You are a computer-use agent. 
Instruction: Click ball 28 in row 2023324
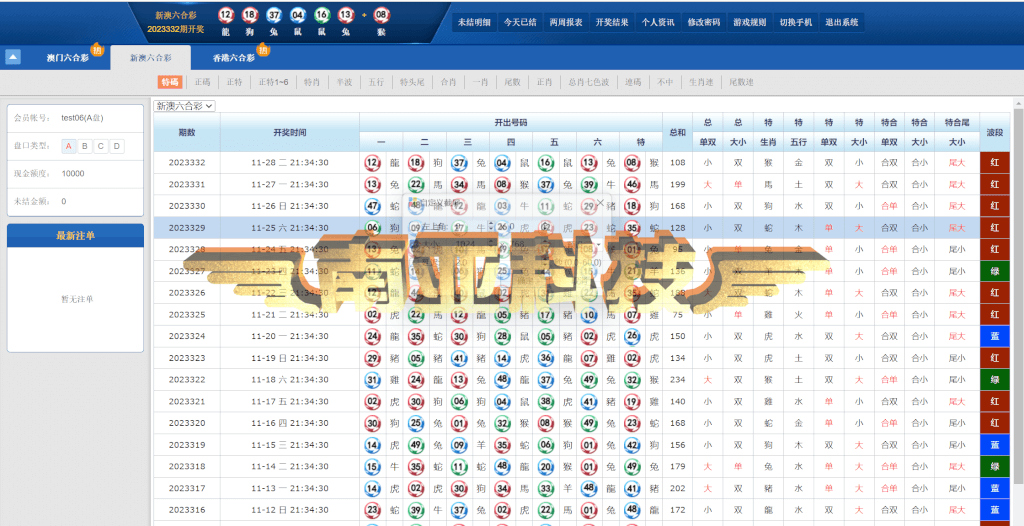coord(502,336)
